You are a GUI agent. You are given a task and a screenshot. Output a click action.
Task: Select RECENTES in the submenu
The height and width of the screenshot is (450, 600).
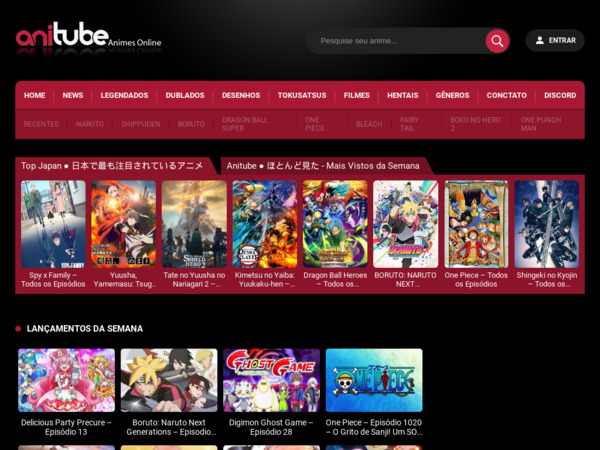point(41,124)
